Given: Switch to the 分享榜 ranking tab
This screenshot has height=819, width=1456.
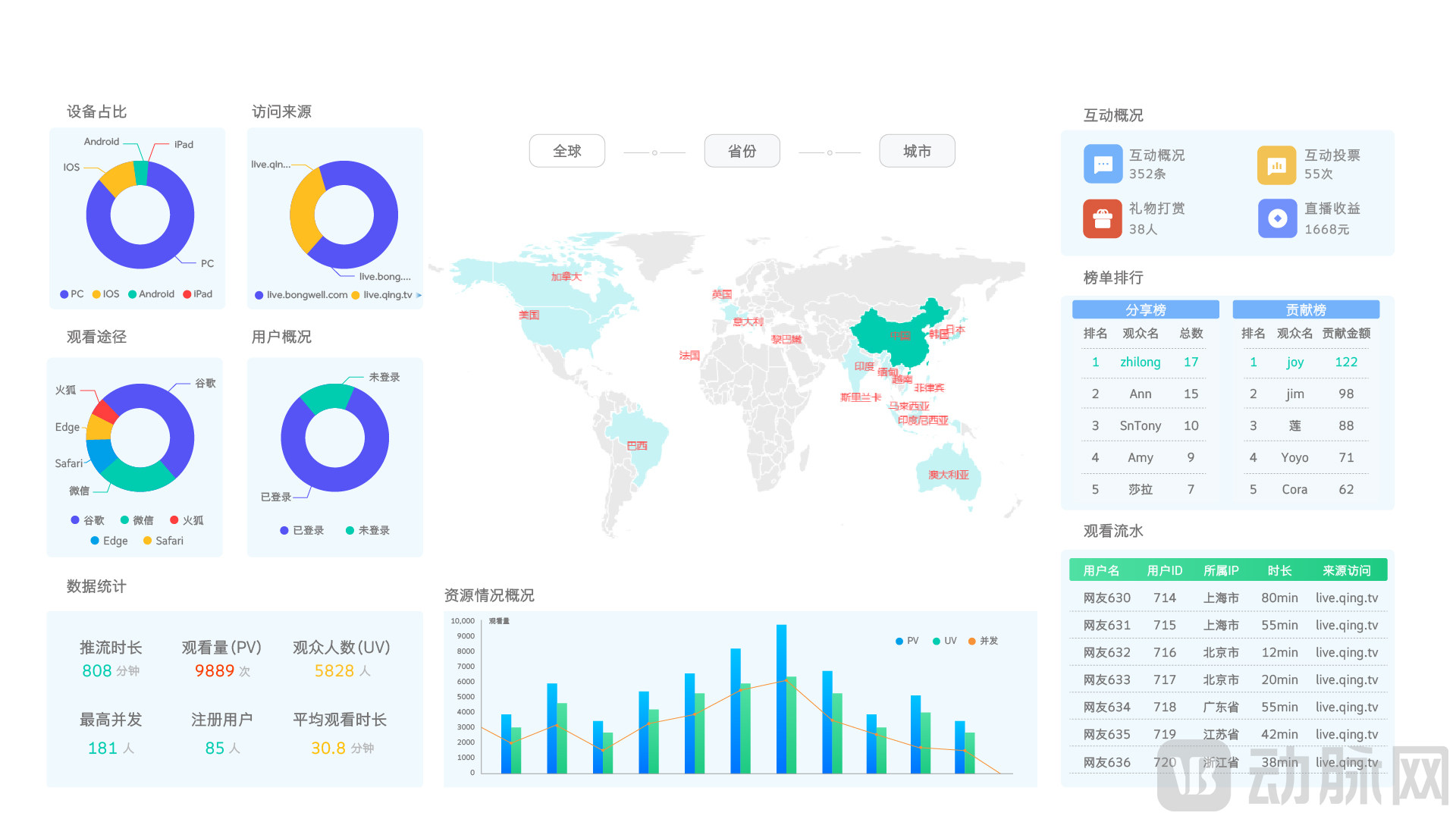Looking at the screenshot, I should pos(1145,309).
